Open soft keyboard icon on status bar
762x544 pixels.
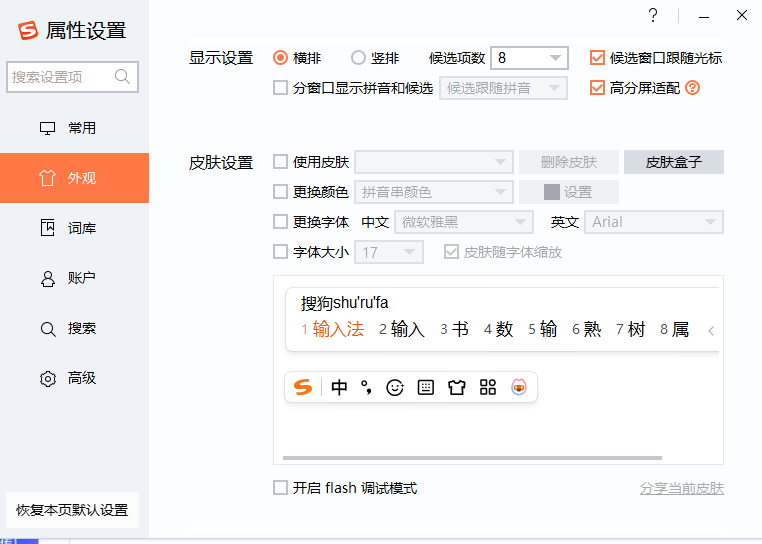(426, 387)
